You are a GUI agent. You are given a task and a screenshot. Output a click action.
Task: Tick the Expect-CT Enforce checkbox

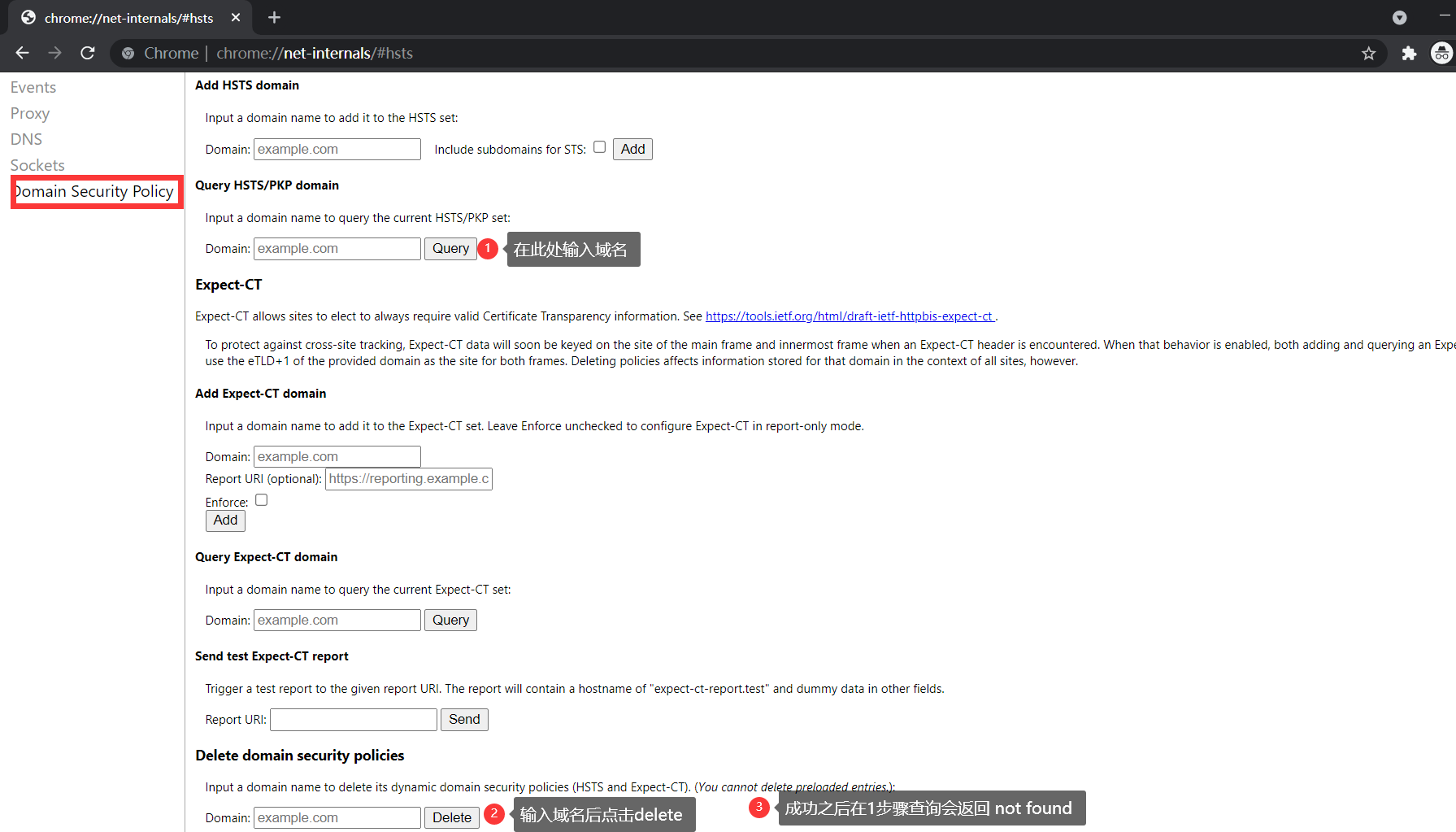click(x=261, y=500)
